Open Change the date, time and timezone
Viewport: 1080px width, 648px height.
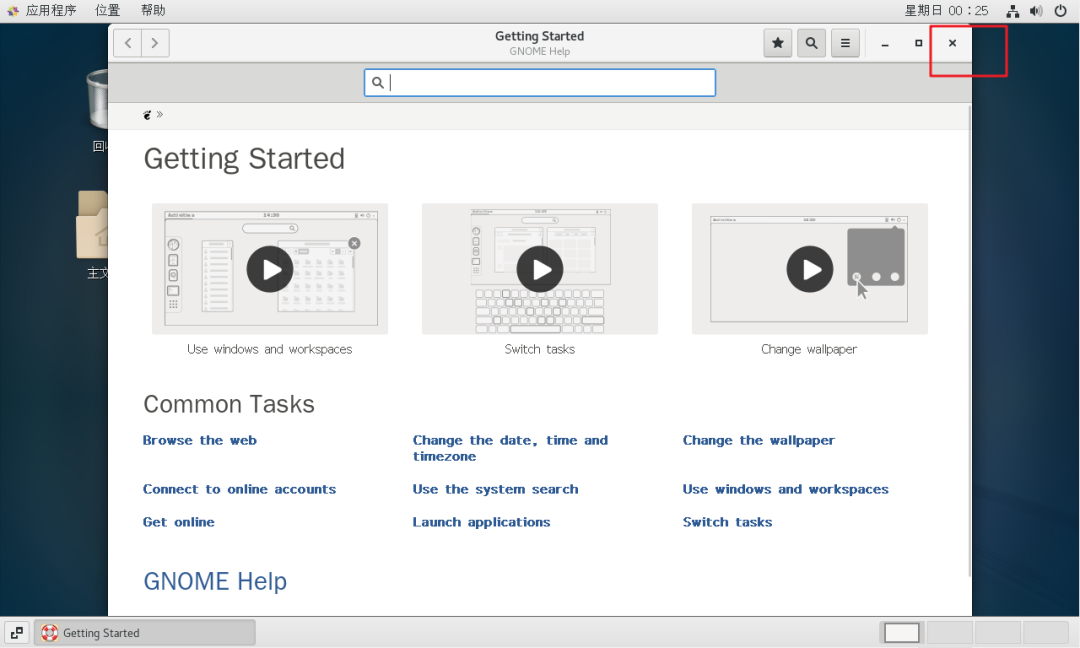[510, 448]
